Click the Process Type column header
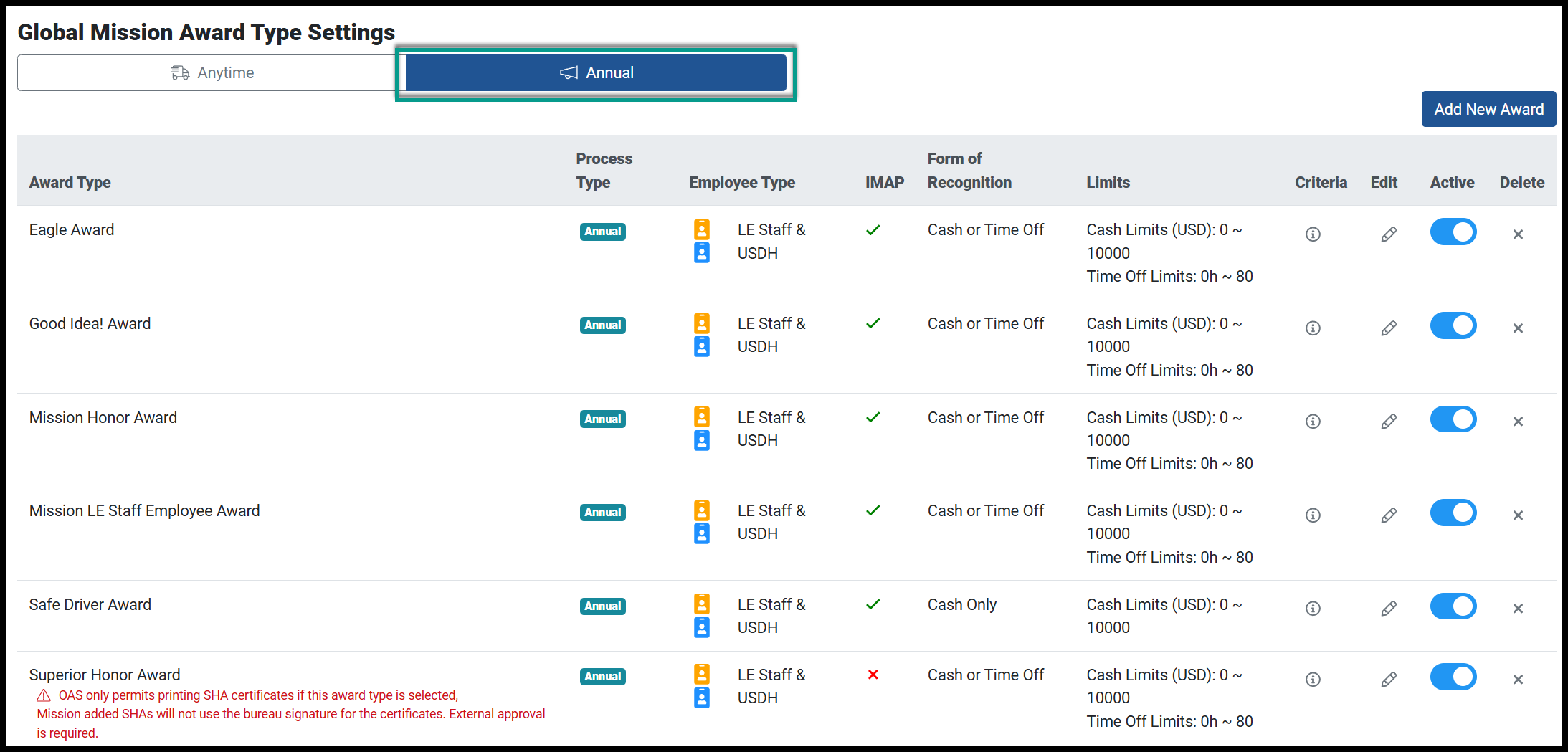Viewport: 1568px width, 752px height. point(604,171)
